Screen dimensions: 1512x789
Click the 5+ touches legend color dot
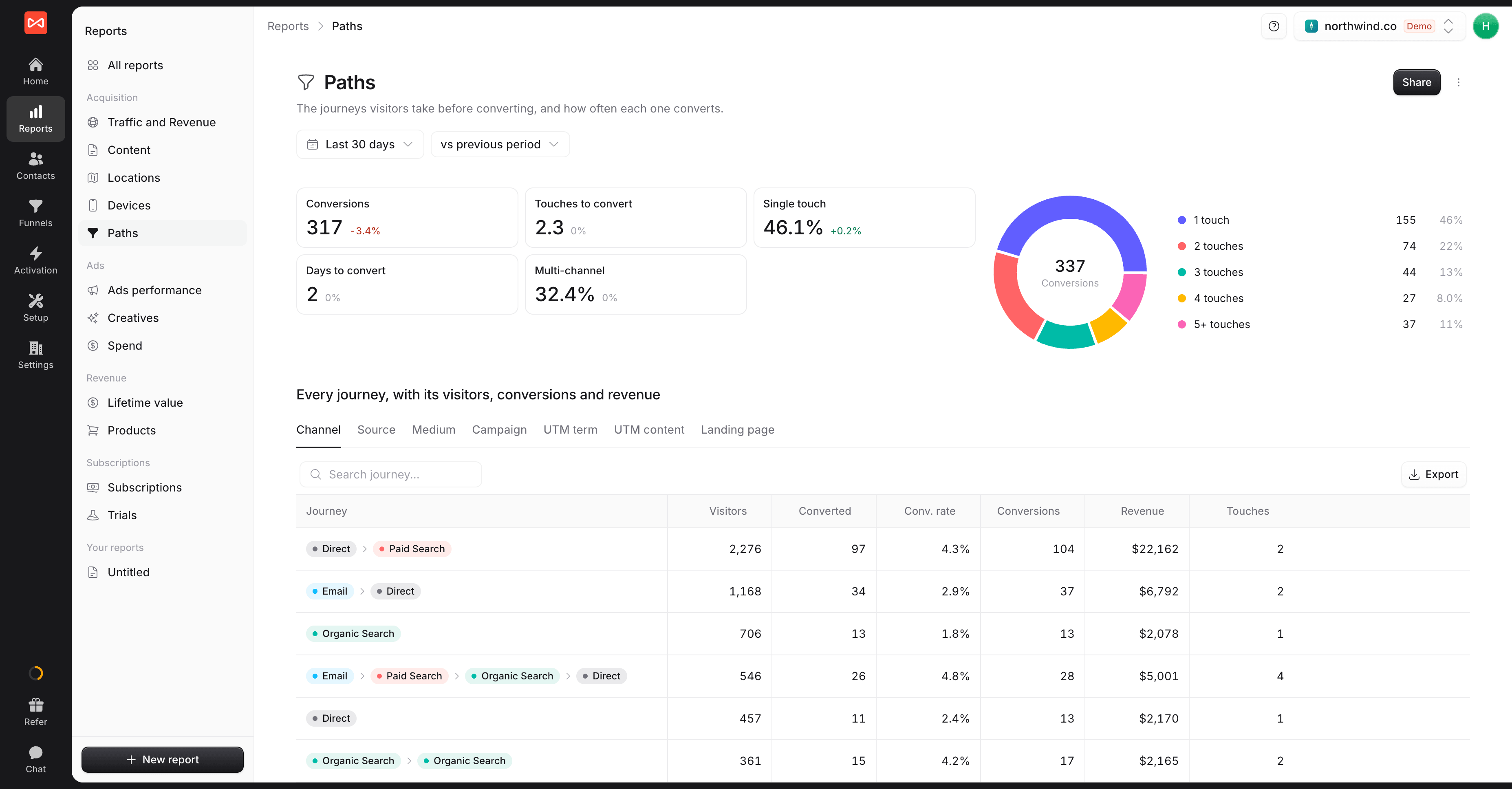pyautogui.click(x=1181, y=325)
